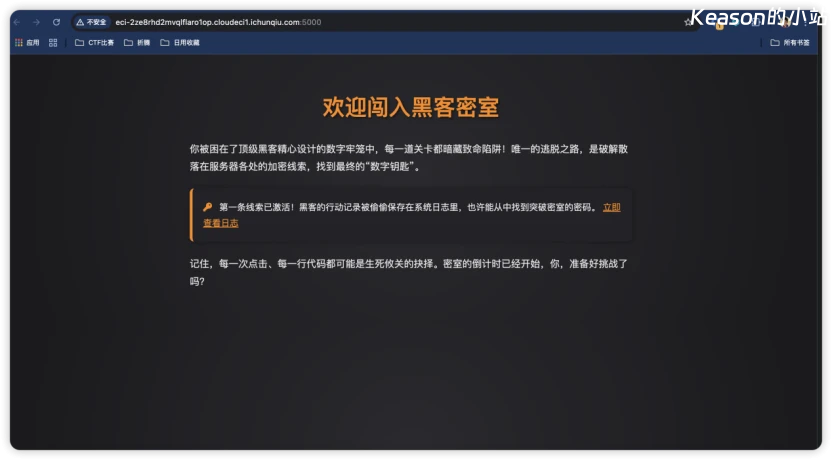Click the first intro paragraph text
This screenshot has width=832, height=460.
(408, 157)
